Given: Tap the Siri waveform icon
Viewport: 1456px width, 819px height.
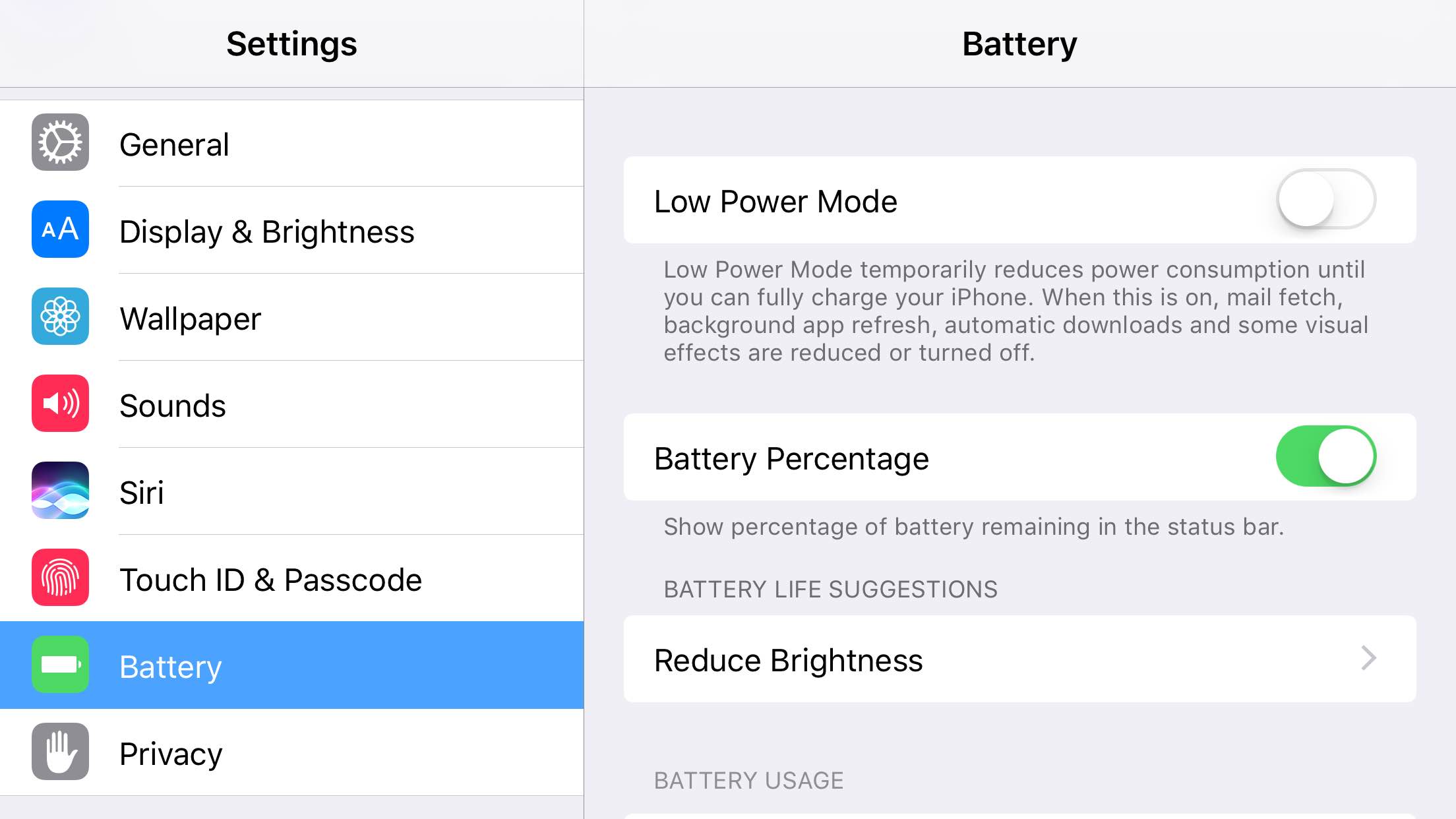Looking at the screenshot, I should pos(60,491).
